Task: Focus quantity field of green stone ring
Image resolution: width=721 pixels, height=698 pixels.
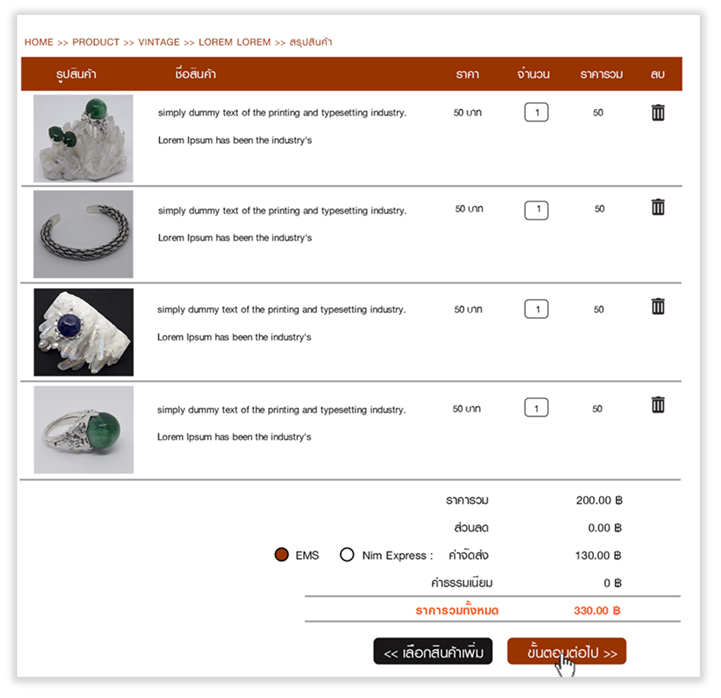Action: (536, 408)
